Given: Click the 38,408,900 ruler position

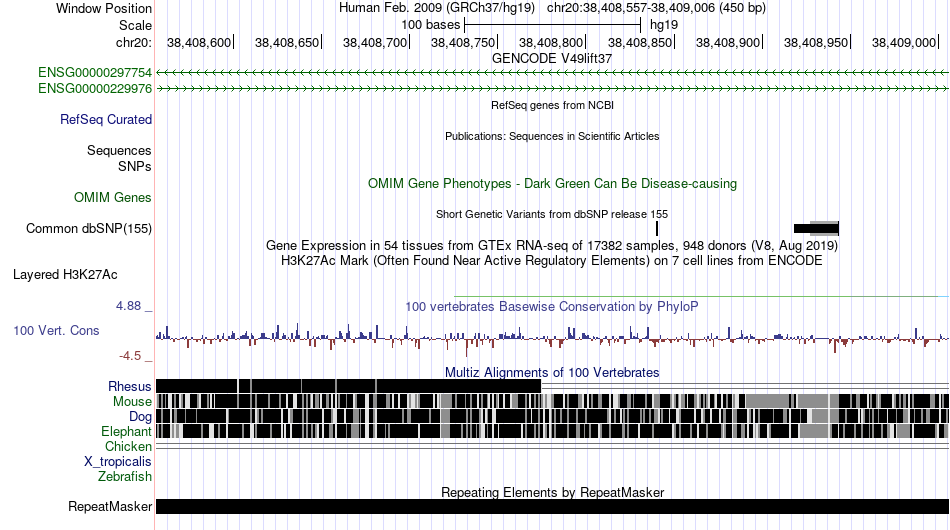Looking at the screenshot, I should [x=728, y=42].
